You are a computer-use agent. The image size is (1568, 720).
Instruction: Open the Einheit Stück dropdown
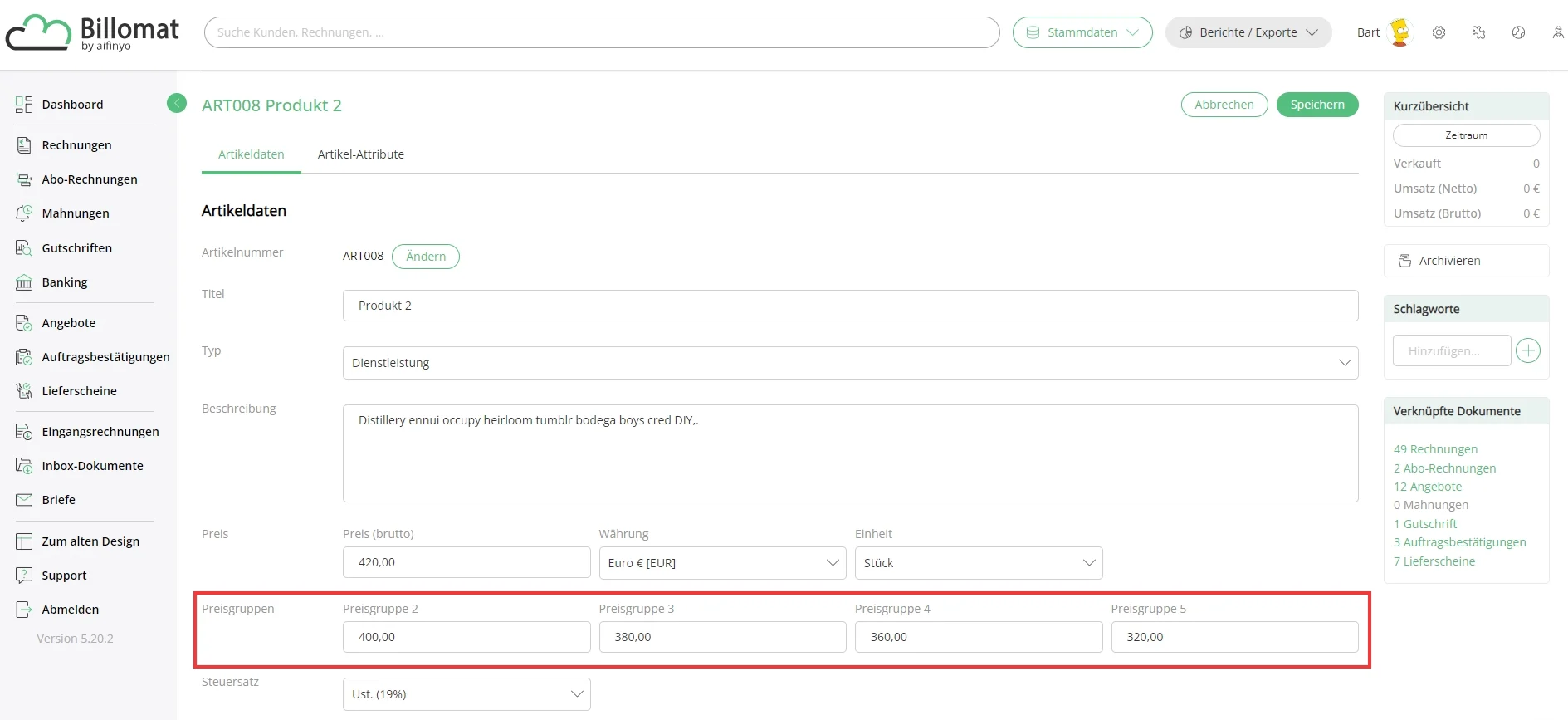click(979, 563)
